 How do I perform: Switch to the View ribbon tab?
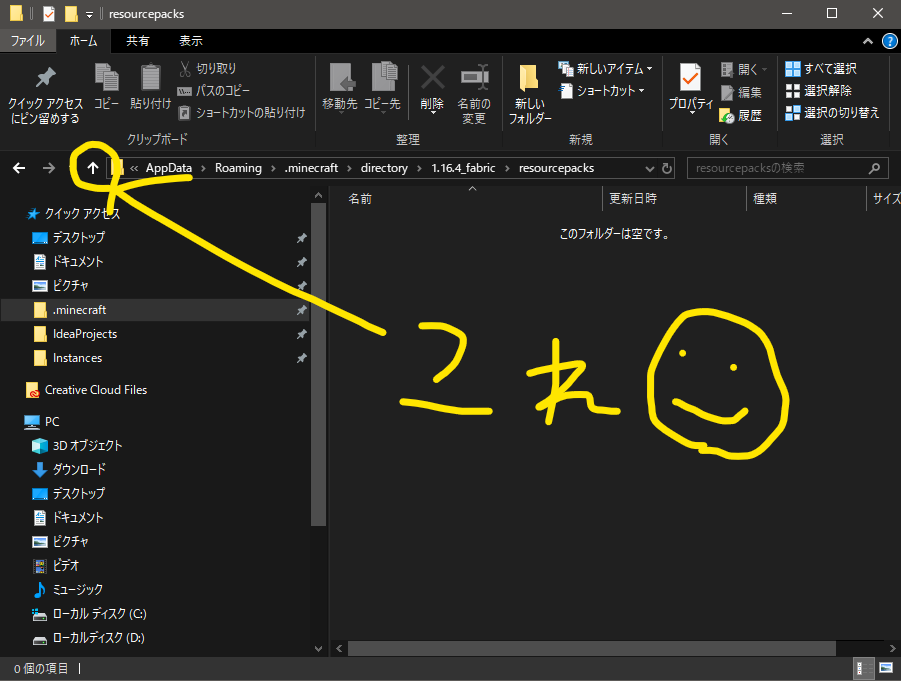click(x=190, y=41)
